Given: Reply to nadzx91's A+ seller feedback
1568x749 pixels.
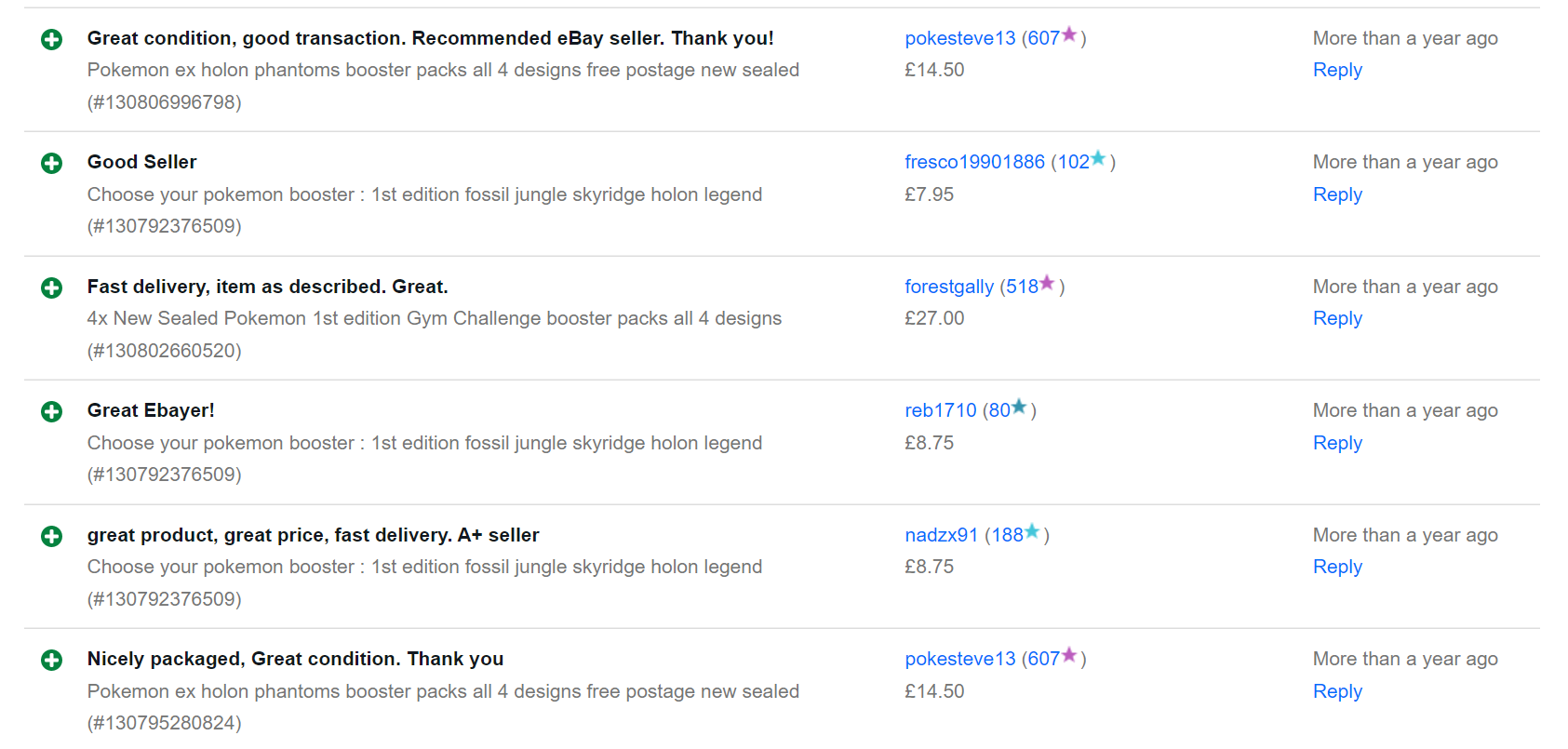Looking at the screenshot, I should [1337, 567].
